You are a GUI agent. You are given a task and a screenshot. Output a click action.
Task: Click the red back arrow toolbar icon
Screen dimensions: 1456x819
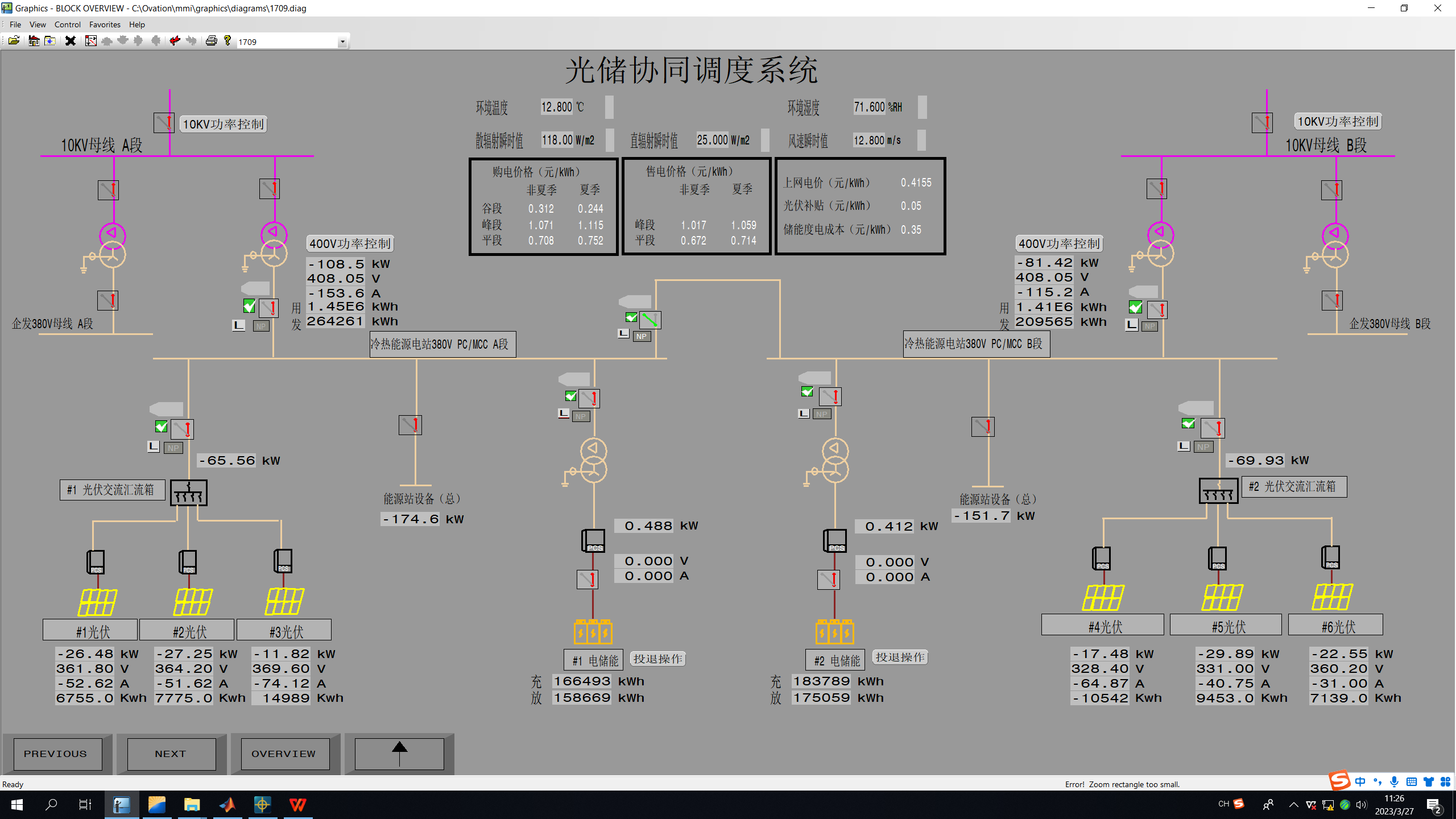tap(175, 41)
